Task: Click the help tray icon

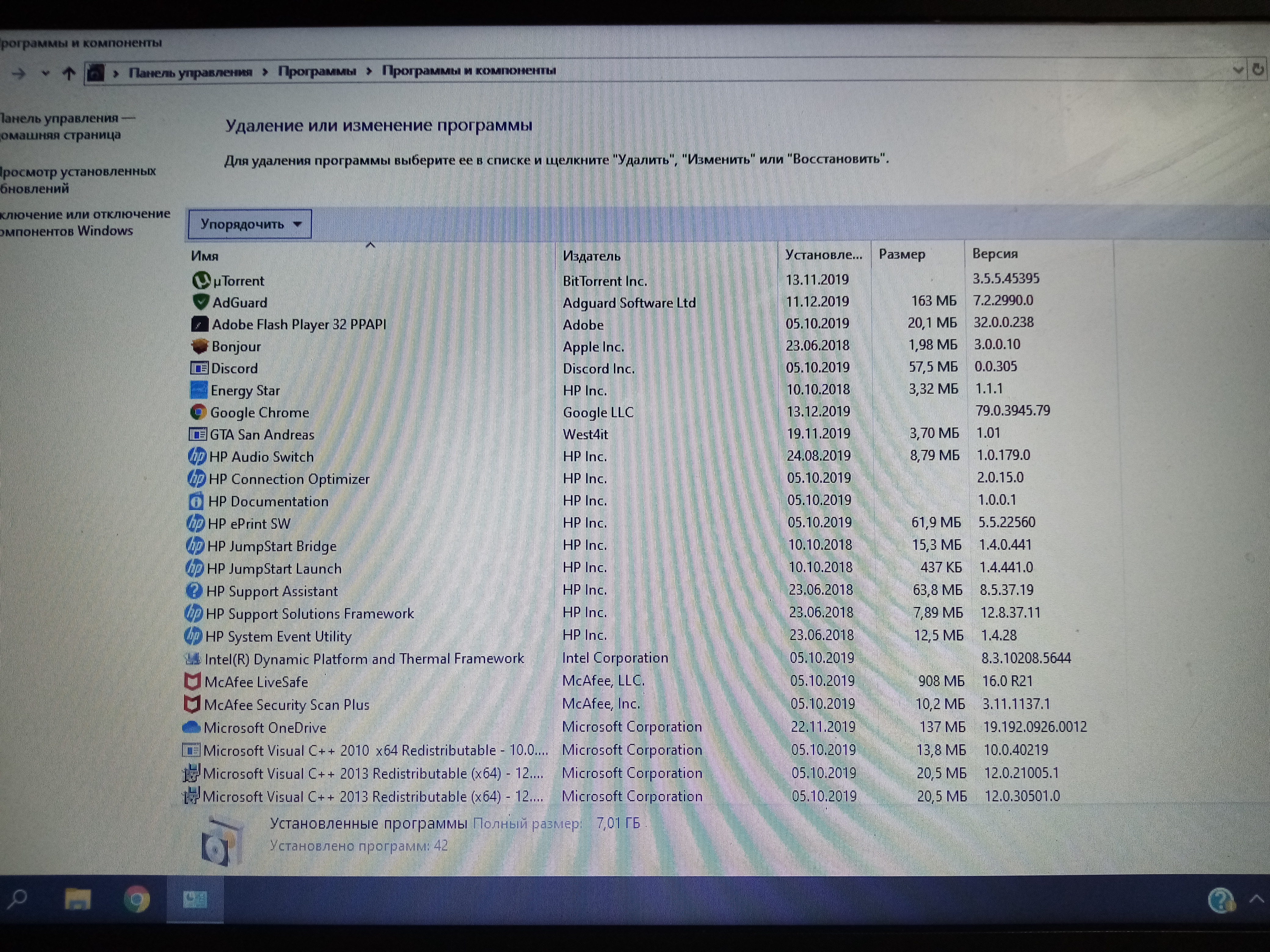Action: pyautogui.click(x=1221, y=900)
